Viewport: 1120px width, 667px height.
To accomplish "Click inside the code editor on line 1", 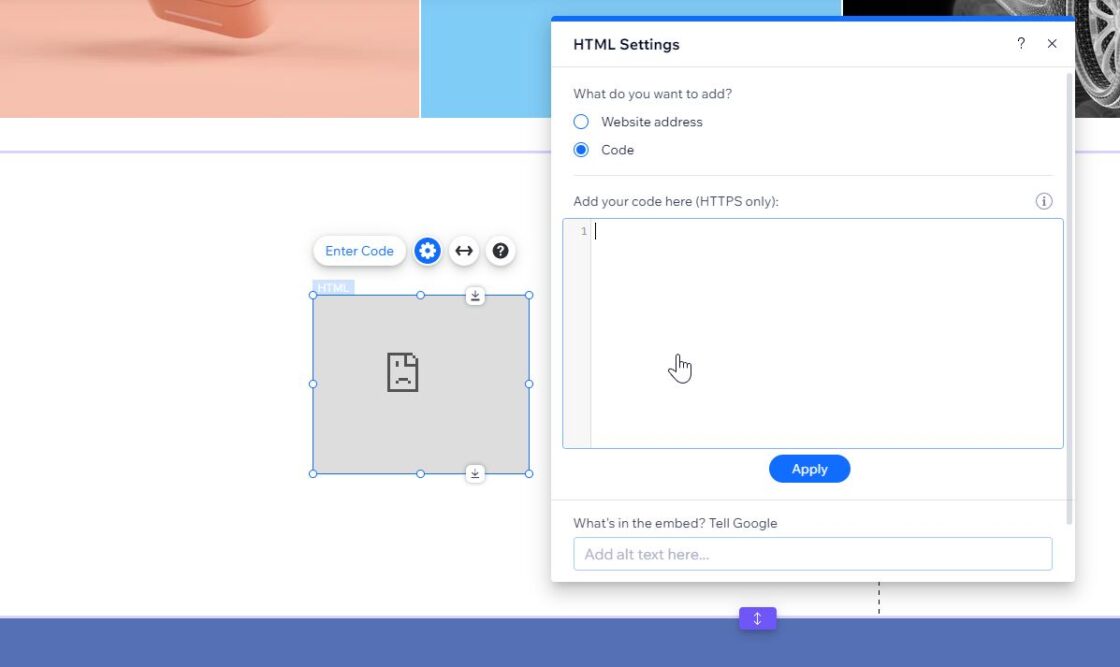I will pos(700,231).
